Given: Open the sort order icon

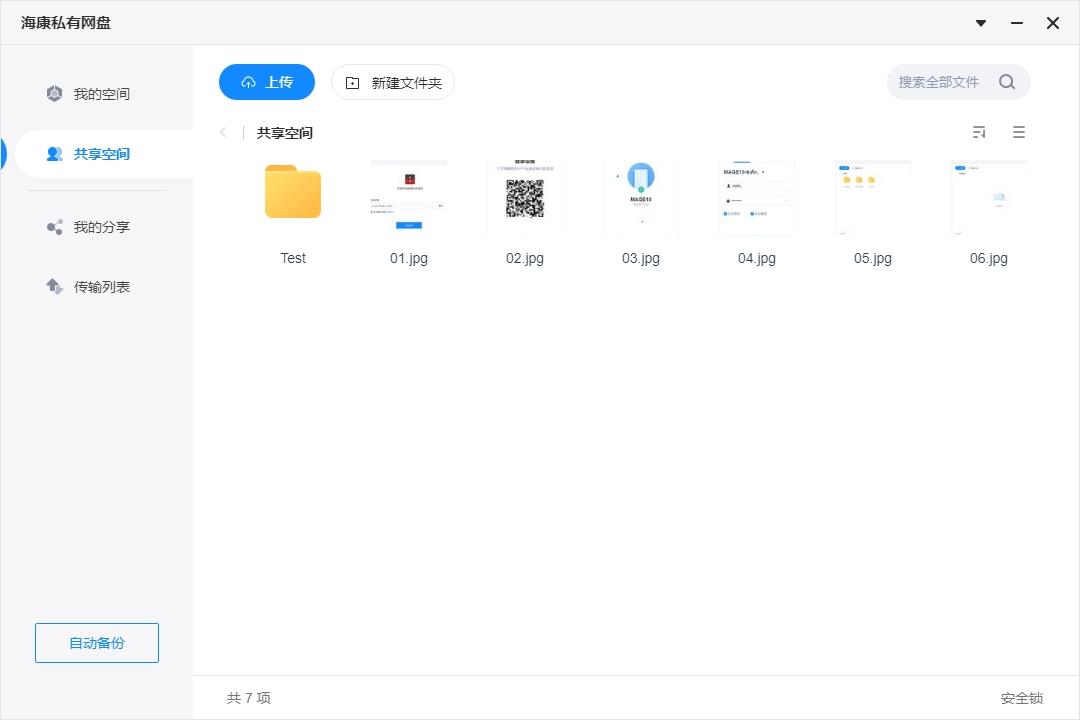Looking at the screenshot, I should pos(978,131).
